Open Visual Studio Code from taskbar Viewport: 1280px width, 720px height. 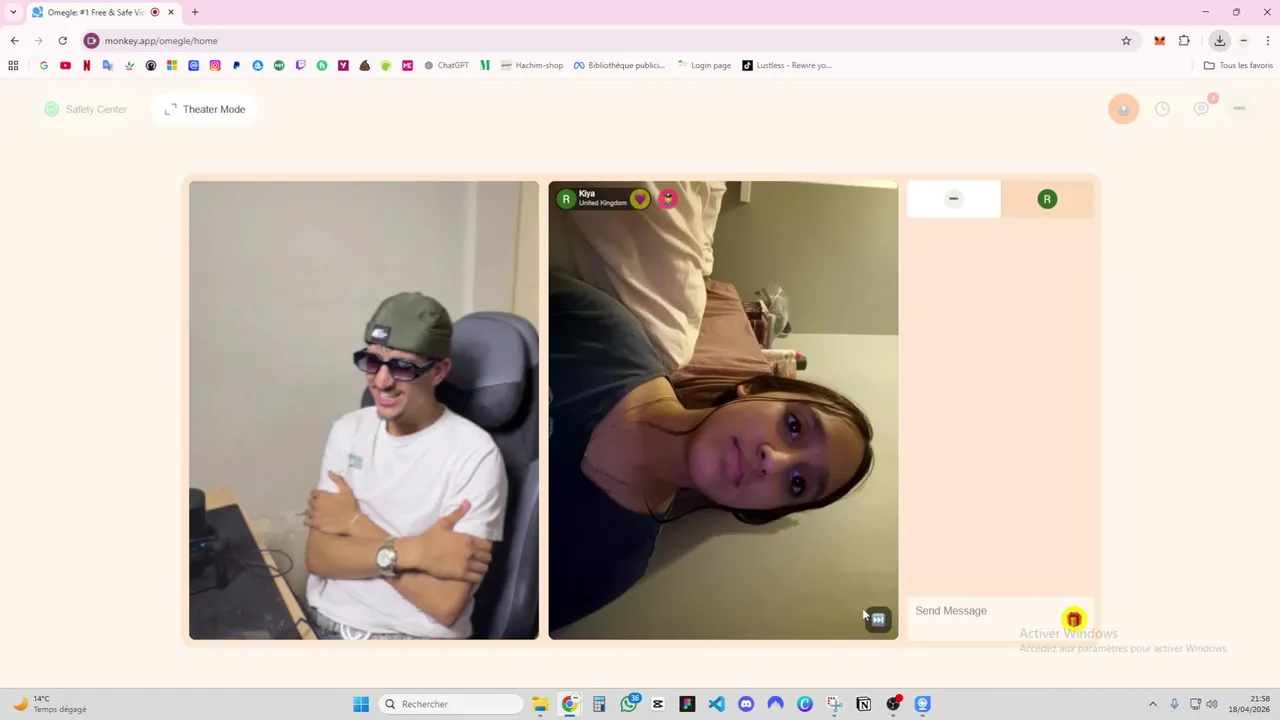[716, 704]
